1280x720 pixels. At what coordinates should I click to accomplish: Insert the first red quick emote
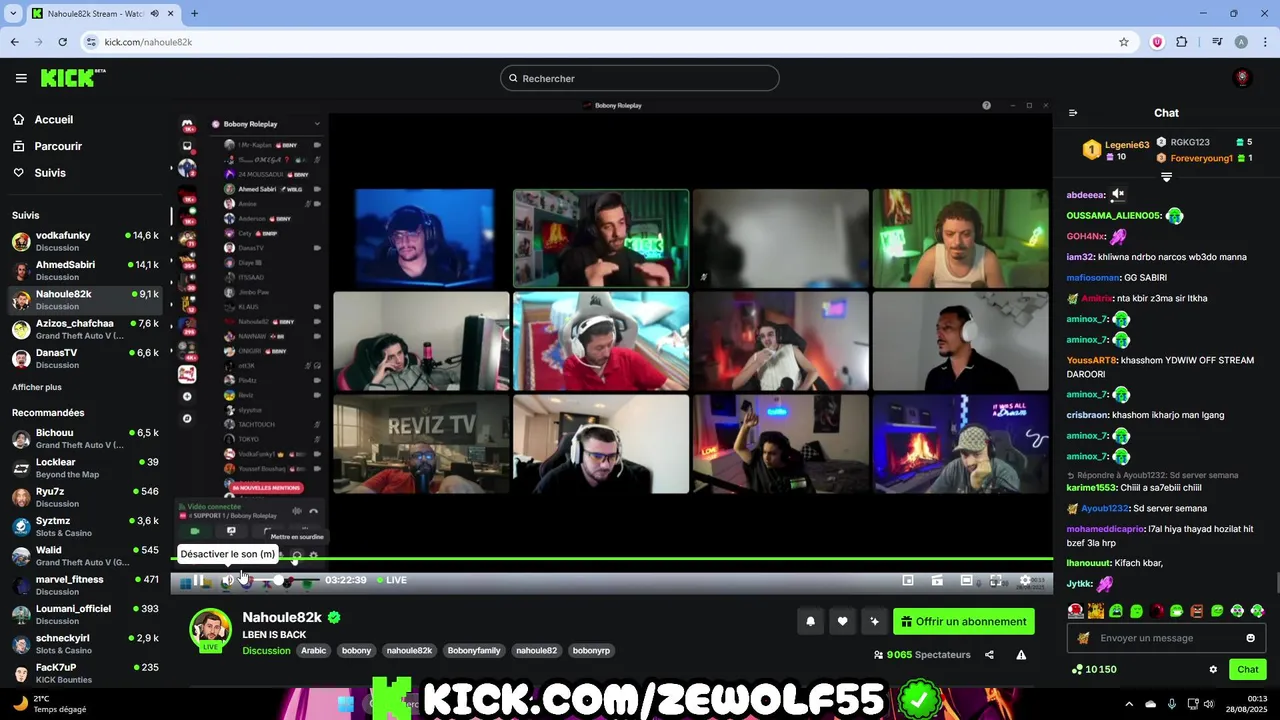pyautogui.click(x=1075, y=611)
